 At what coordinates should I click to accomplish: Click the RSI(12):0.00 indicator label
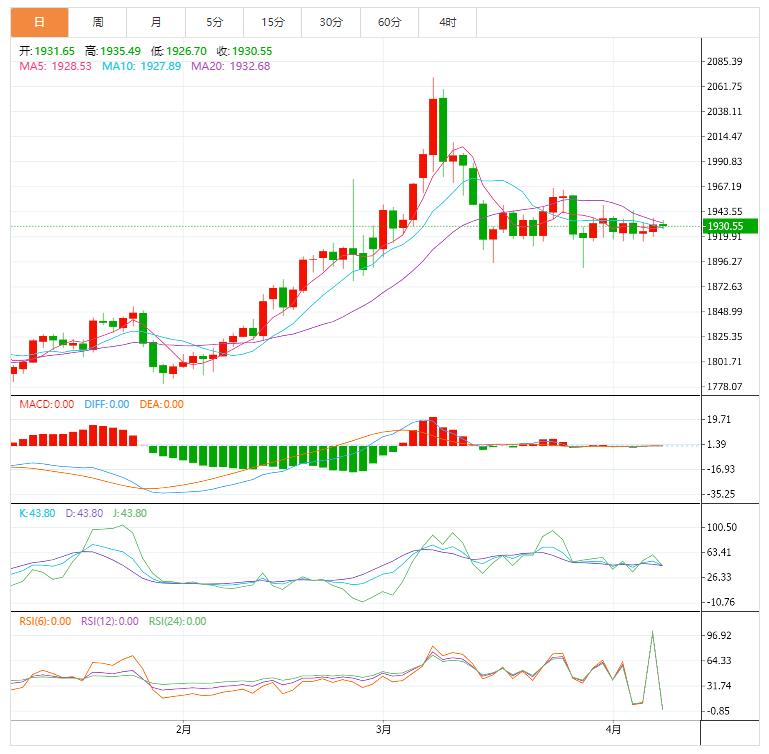(110, 621)
